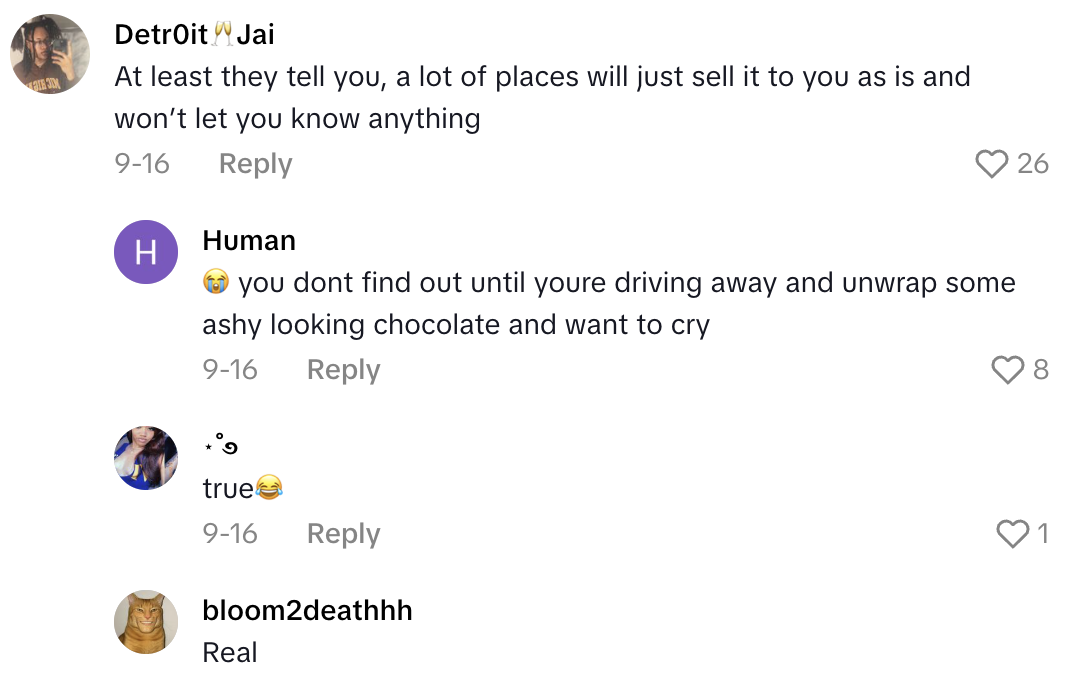Image resolution: width=1070 pixels, height=674 pixels.
Task: Click 9-16 date on Human's reply
Action: (x=230, y=370)
